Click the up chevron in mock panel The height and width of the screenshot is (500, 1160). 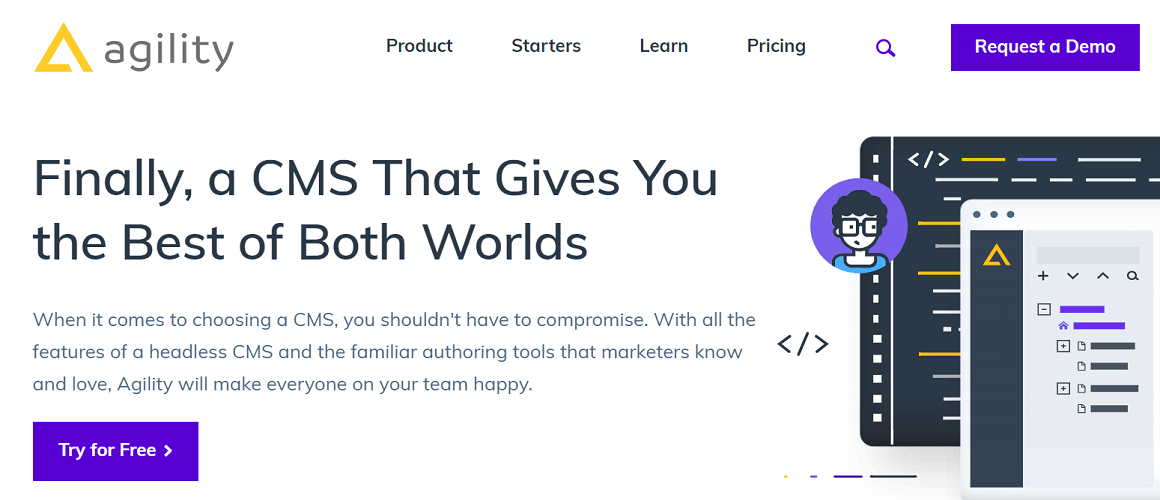[x=1103, y=276]
